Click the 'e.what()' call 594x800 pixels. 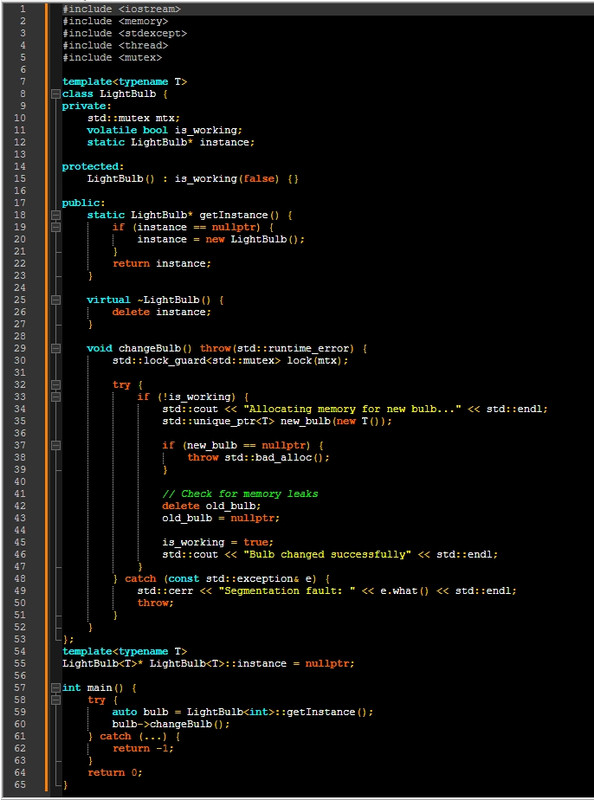click(405, 591)
